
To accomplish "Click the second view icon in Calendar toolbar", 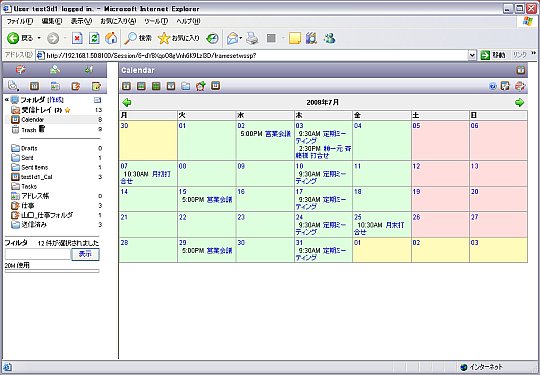I will pos(141,86).
